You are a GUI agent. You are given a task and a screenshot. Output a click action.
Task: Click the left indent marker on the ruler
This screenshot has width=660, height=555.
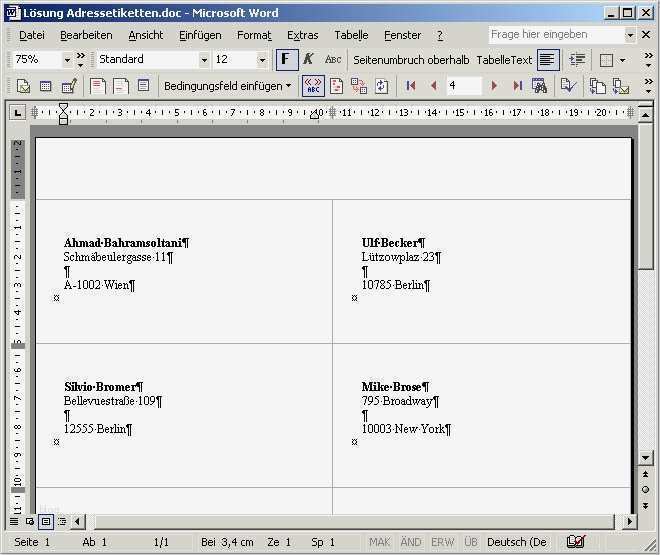point(63,121)
